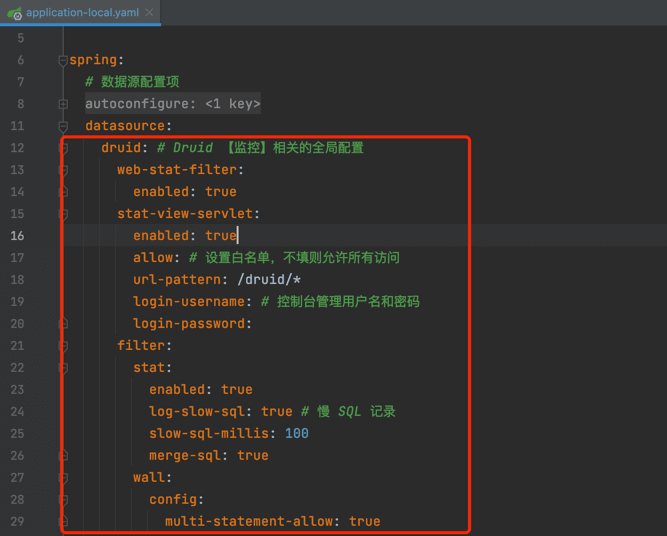Place cursor on the slow-sql-millis value 100

coord(296,434)
